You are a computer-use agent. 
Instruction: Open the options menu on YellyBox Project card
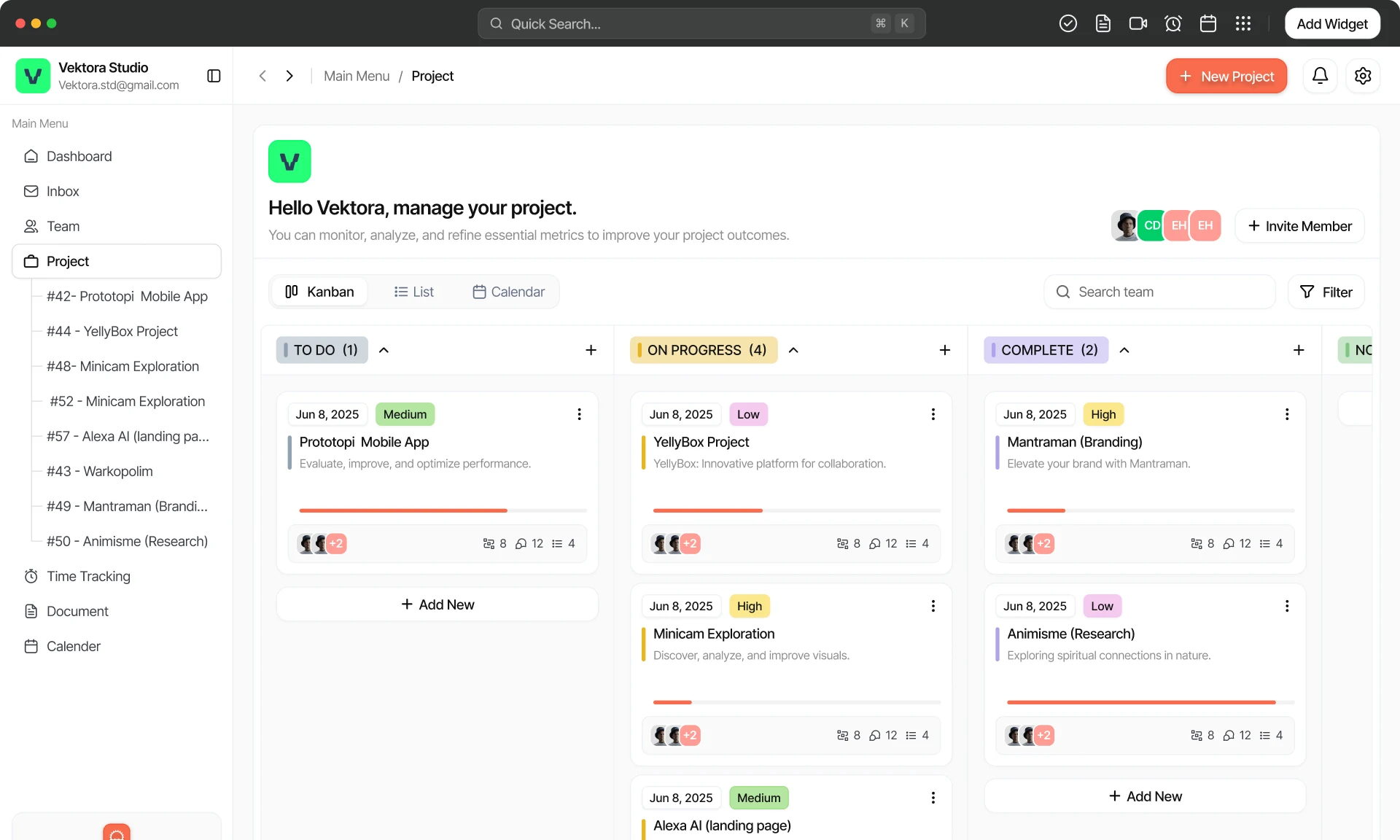tap(933, 414)
